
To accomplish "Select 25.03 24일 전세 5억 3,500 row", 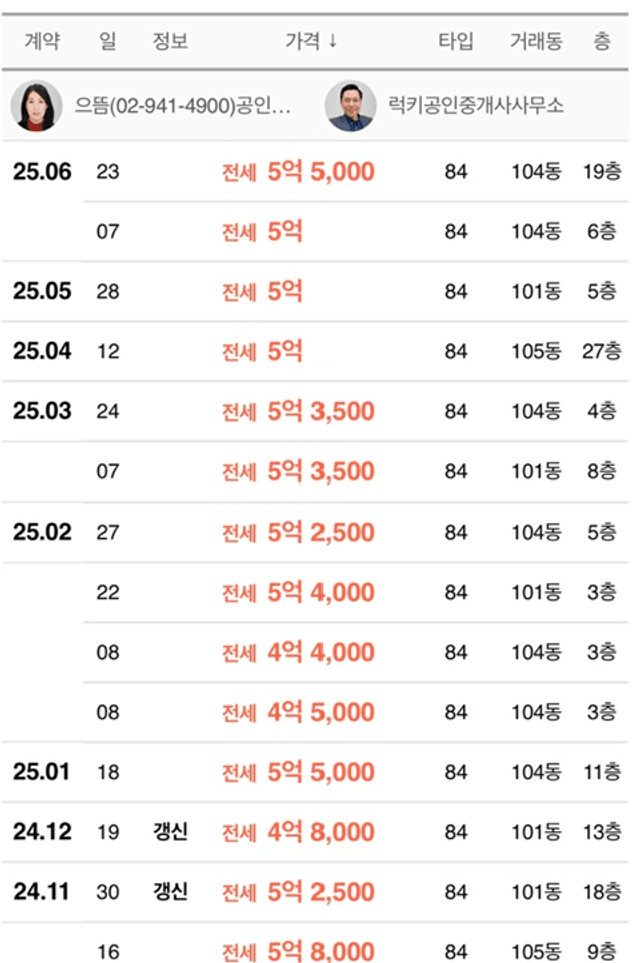I will [315, 411].
